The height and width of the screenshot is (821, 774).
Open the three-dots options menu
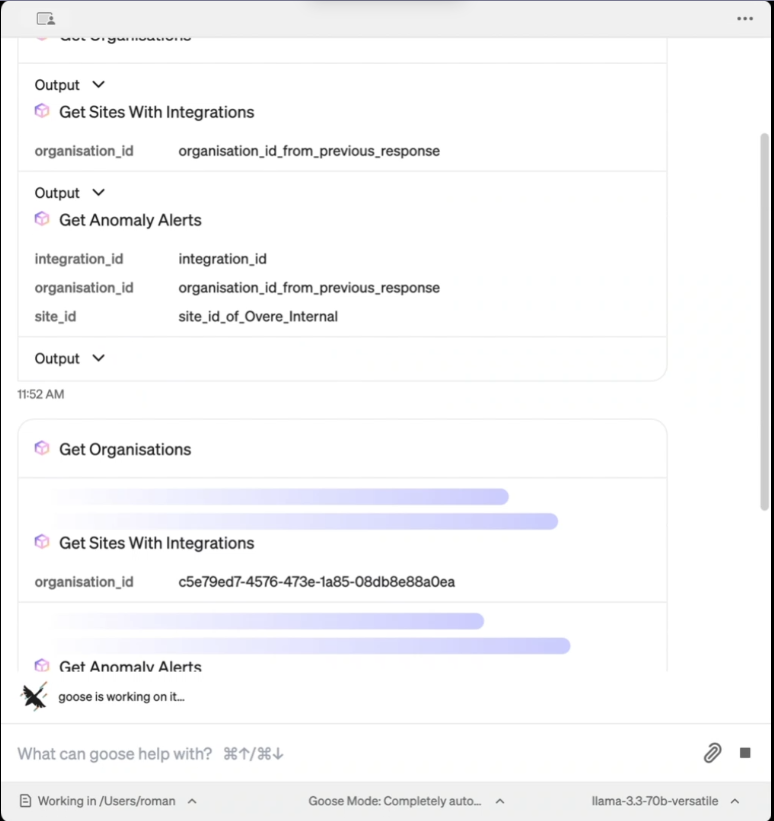coord(745,19)
